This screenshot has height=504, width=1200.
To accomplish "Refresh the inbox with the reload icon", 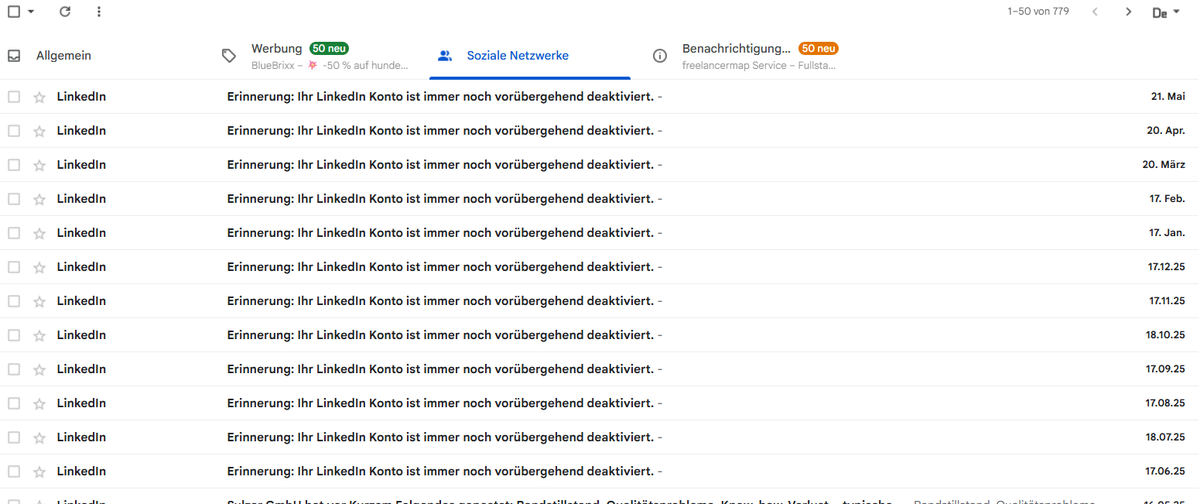I will pyautogui.click(x=65, y=12).
